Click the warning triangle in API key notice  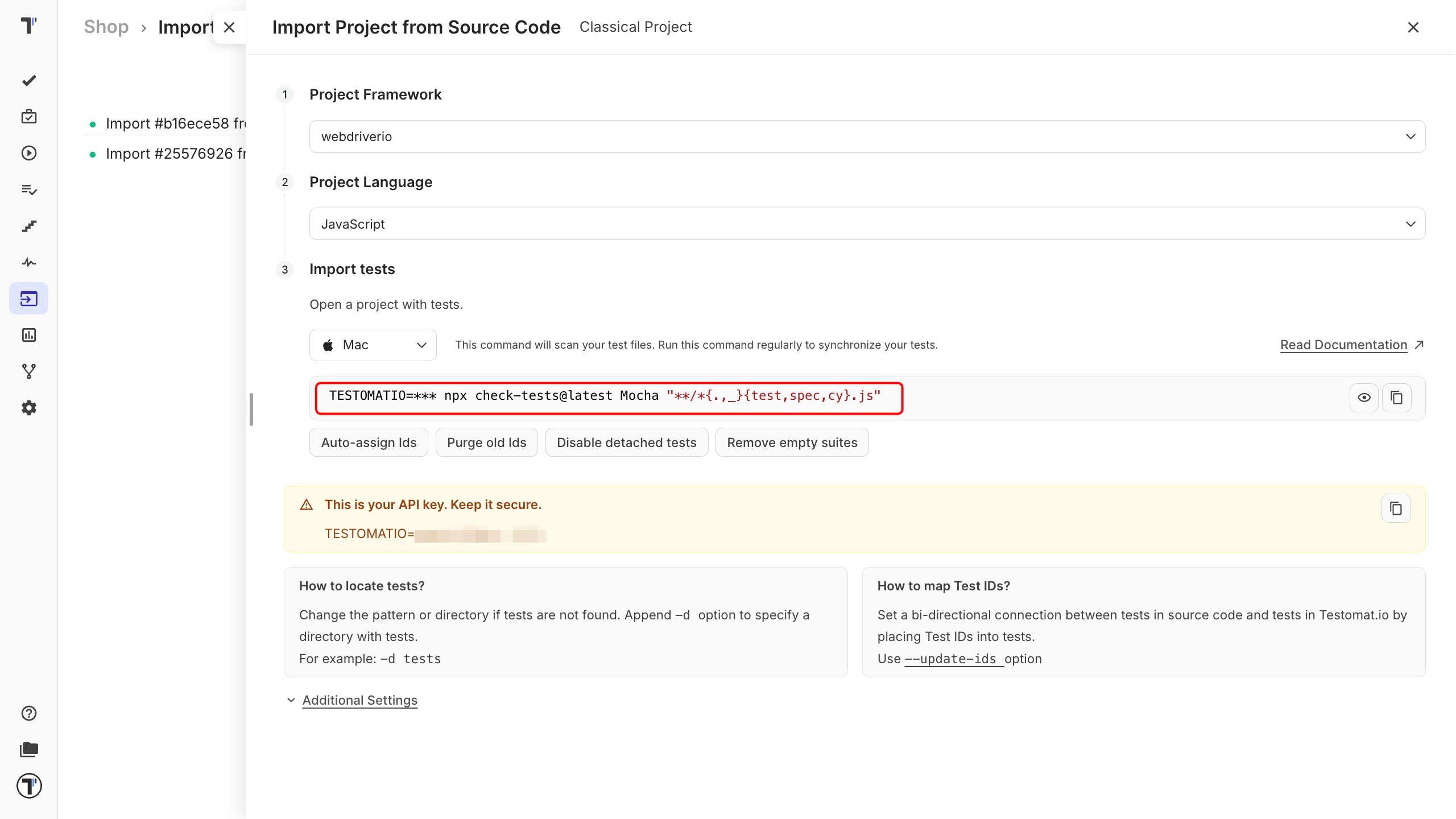(x=307, y=504)
